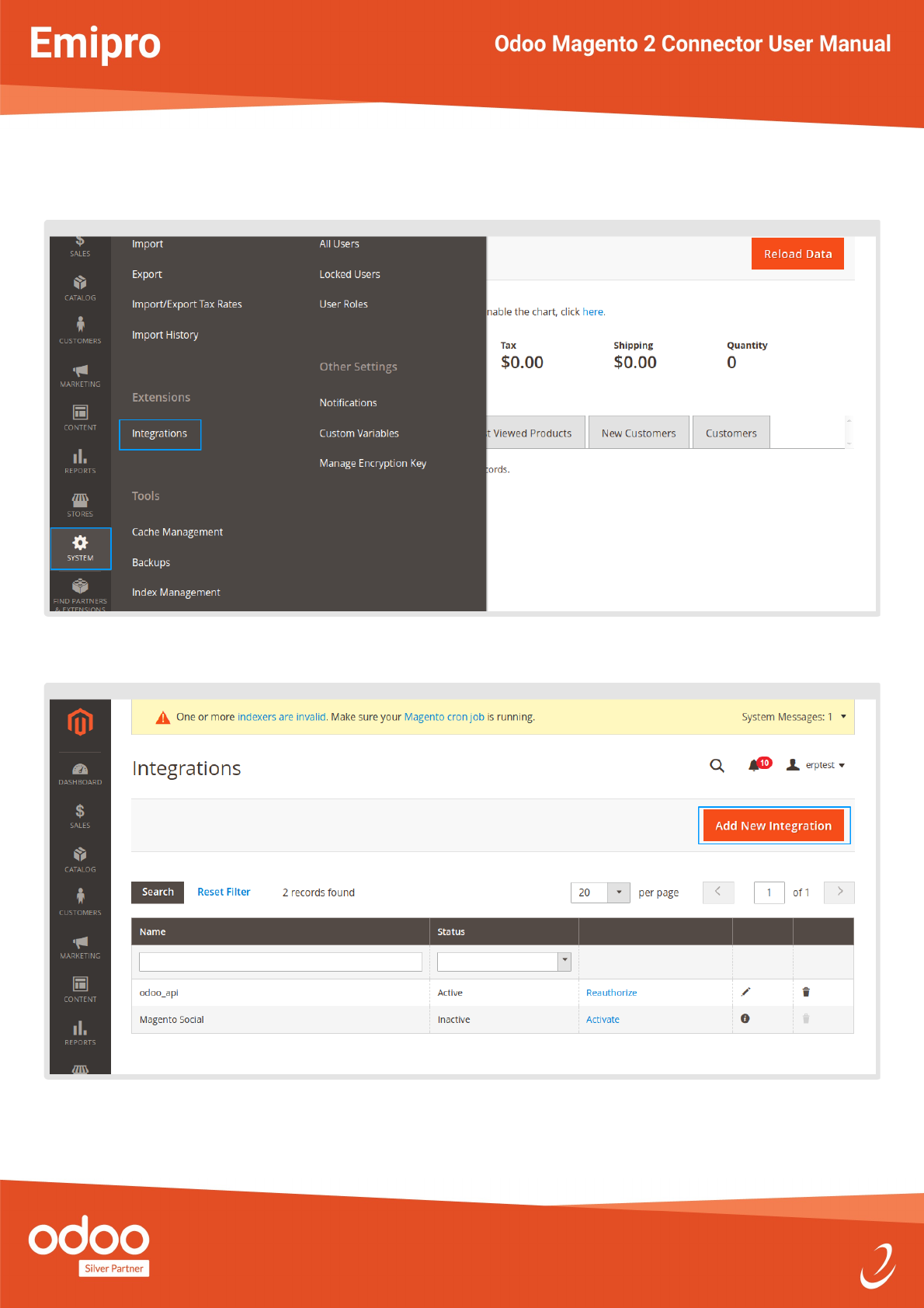Image resolution: width=924 pixels, height=1308 pixels.
Task: Open the per page count dropdown
Action: 618,892
